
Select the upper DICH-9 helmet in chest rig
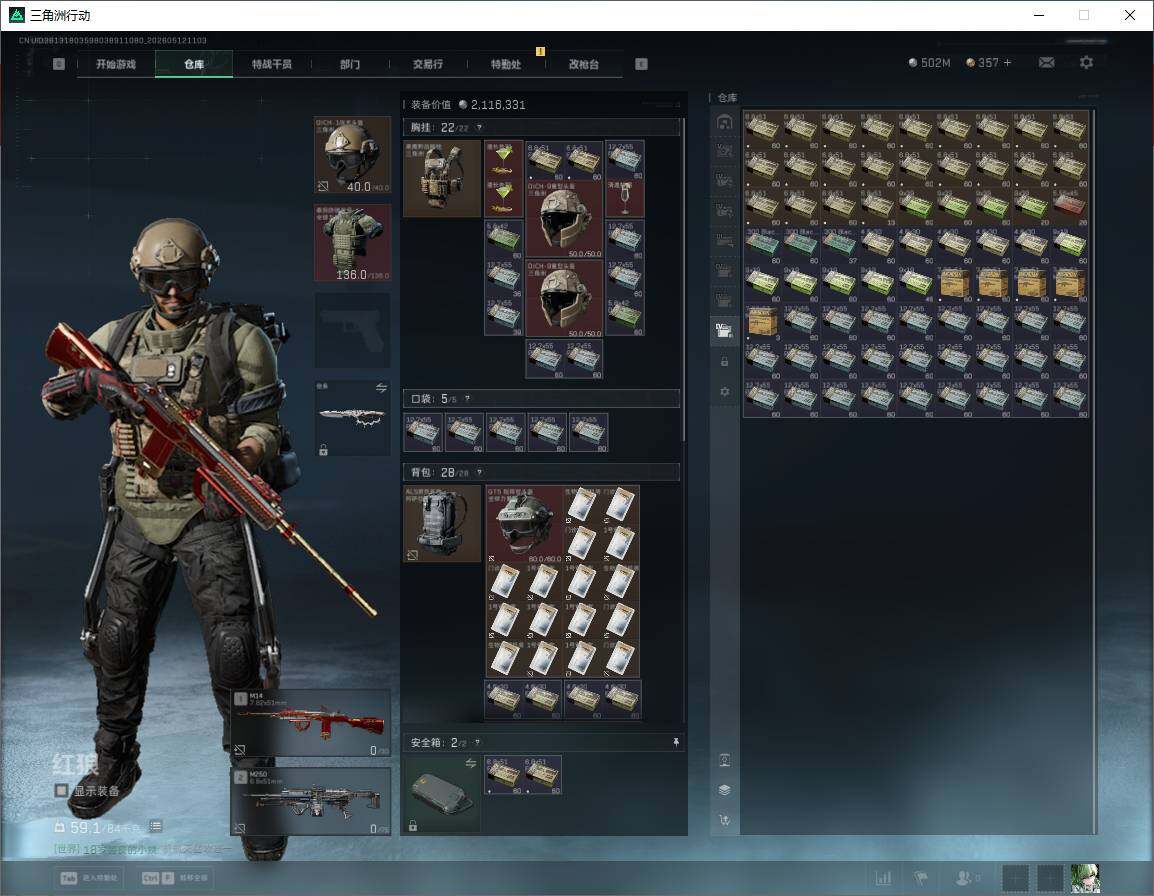tap(564, 219)
